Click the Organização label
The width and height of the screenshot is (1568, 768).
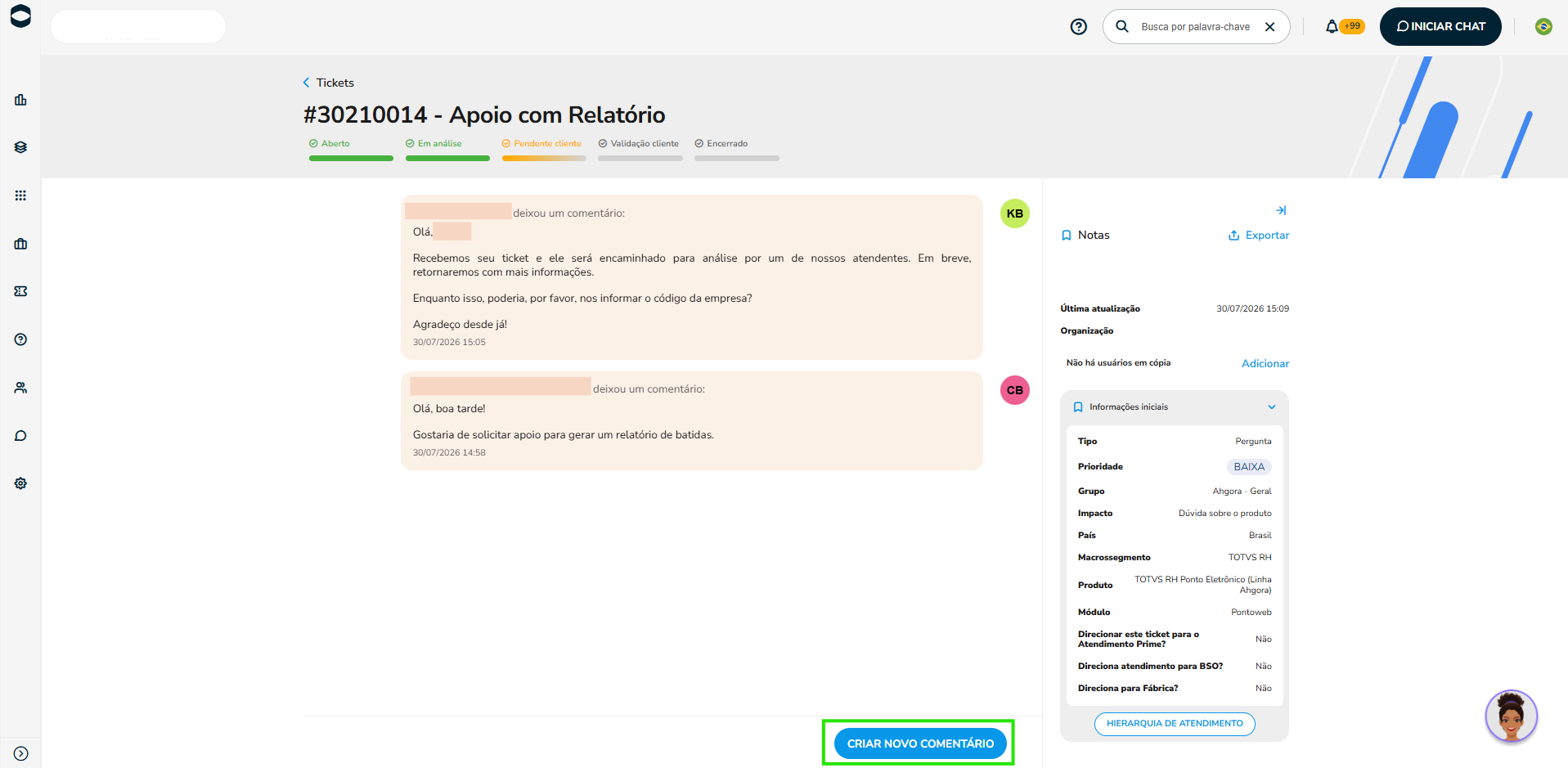pyautogui.click(x=1086, y=331)
